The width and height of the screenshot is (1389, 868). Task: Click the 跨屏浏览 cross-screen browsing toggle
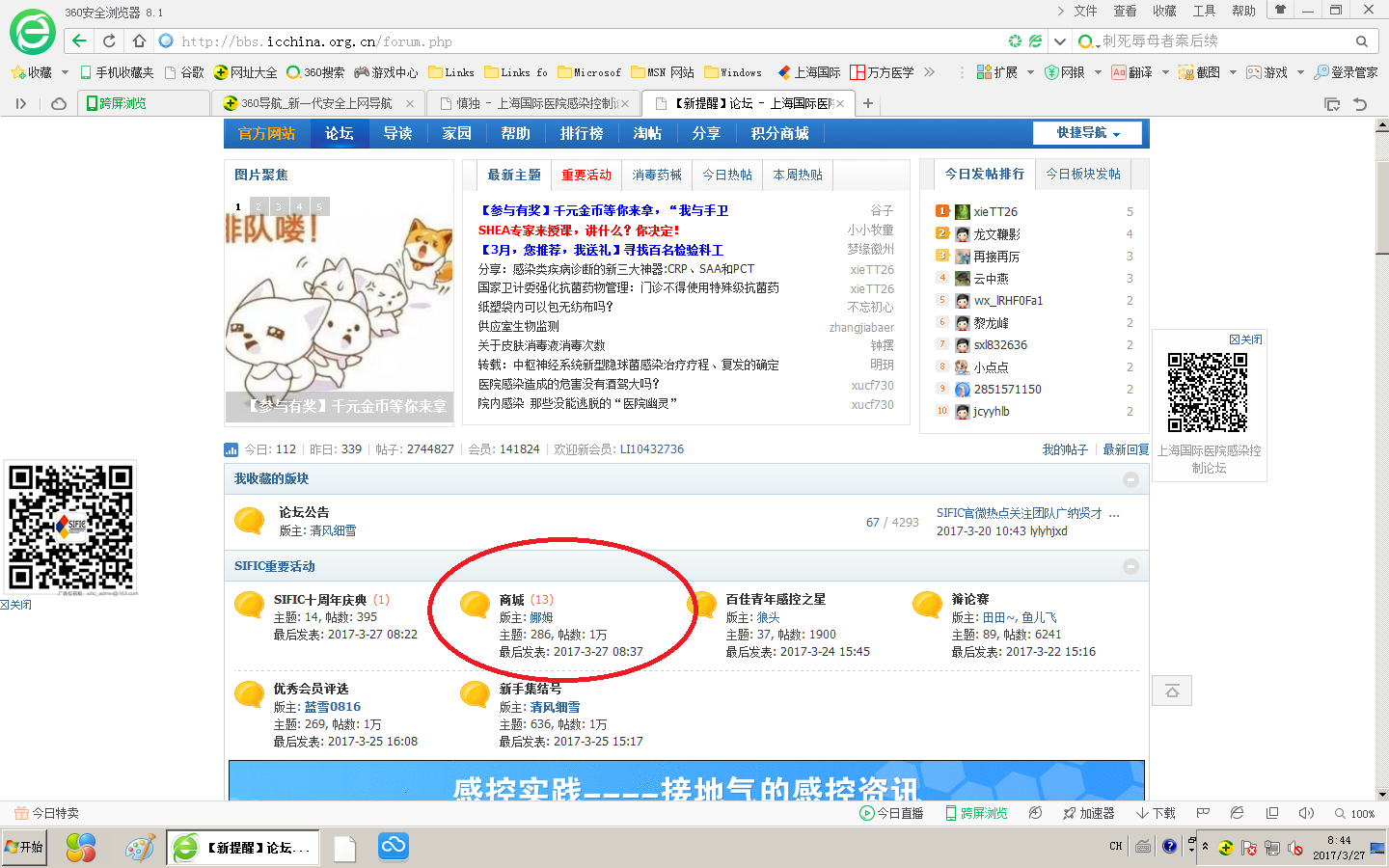pyautogui.click(x=977, y=813)
